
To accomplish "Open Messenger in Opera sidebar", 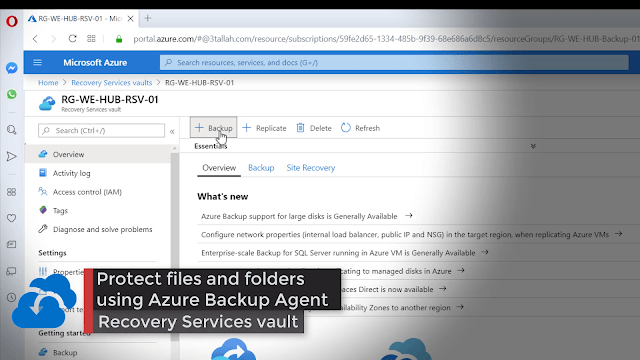I will (x=12, y=68).
